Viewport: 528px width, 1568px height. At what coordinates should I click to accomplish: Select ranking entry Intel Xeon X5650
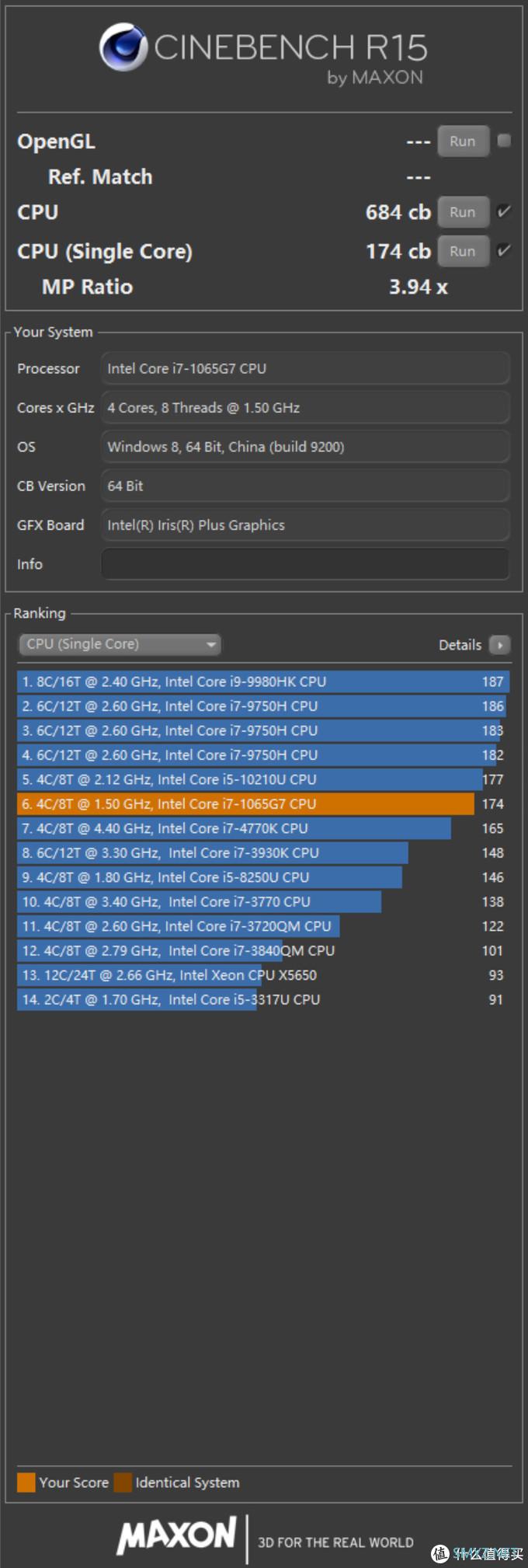click(x=263, y=975)
